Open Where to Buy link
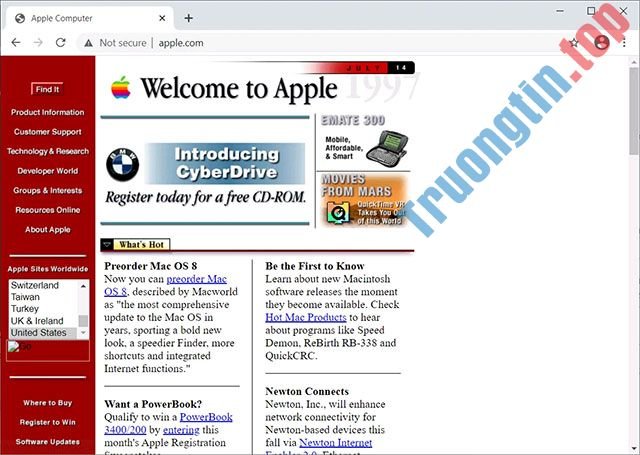Screen dimensions: 640x455 (x=48, y=403)
